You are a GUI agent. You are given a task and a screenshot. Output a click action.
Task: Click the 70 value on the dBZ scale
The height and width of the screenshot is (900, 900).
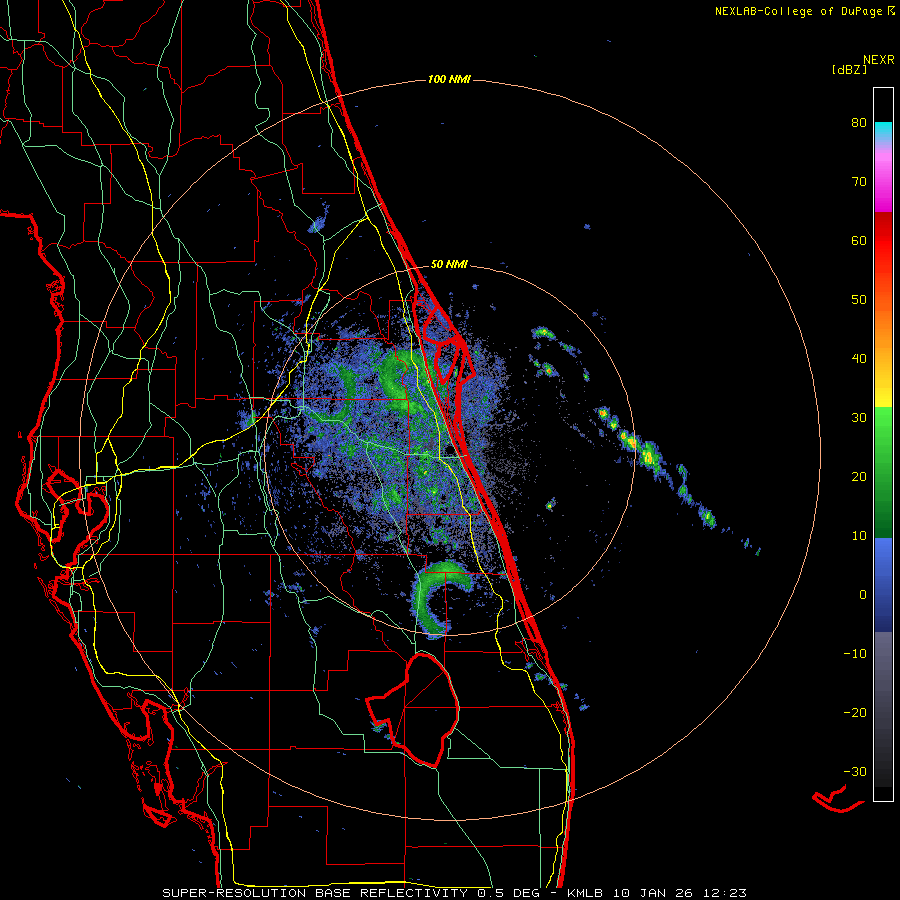point(859,182)
